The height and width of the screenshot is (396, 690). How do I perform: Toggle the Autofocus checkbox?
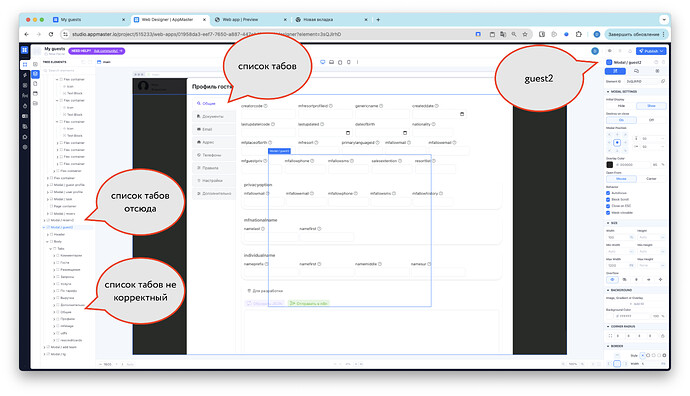[x=608, y=193]
